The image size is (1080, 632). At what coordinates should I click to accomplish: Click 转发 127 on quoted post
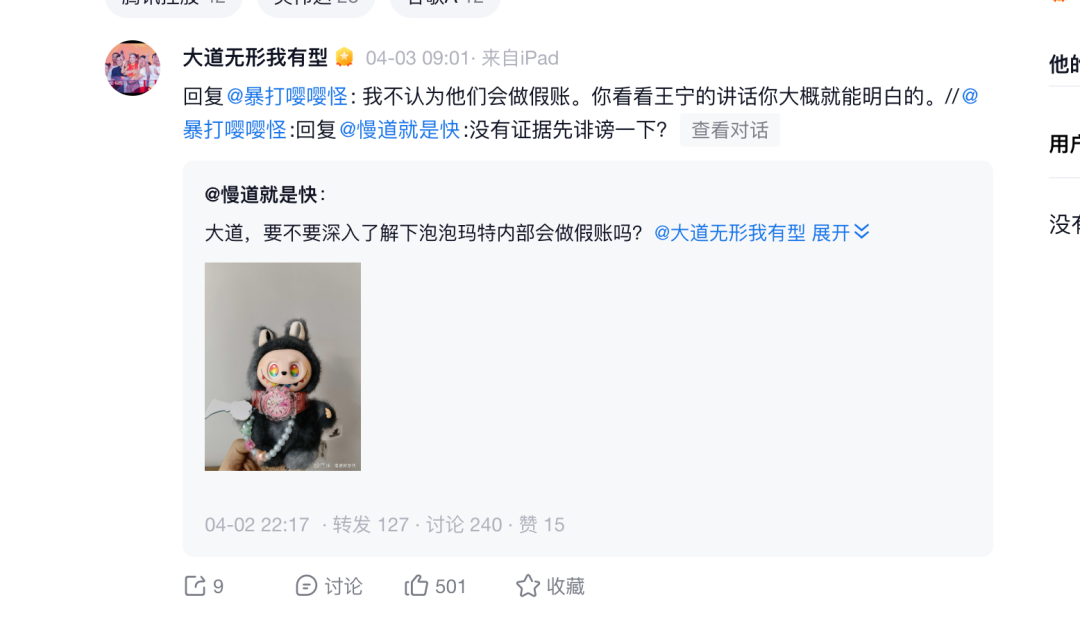371,525
